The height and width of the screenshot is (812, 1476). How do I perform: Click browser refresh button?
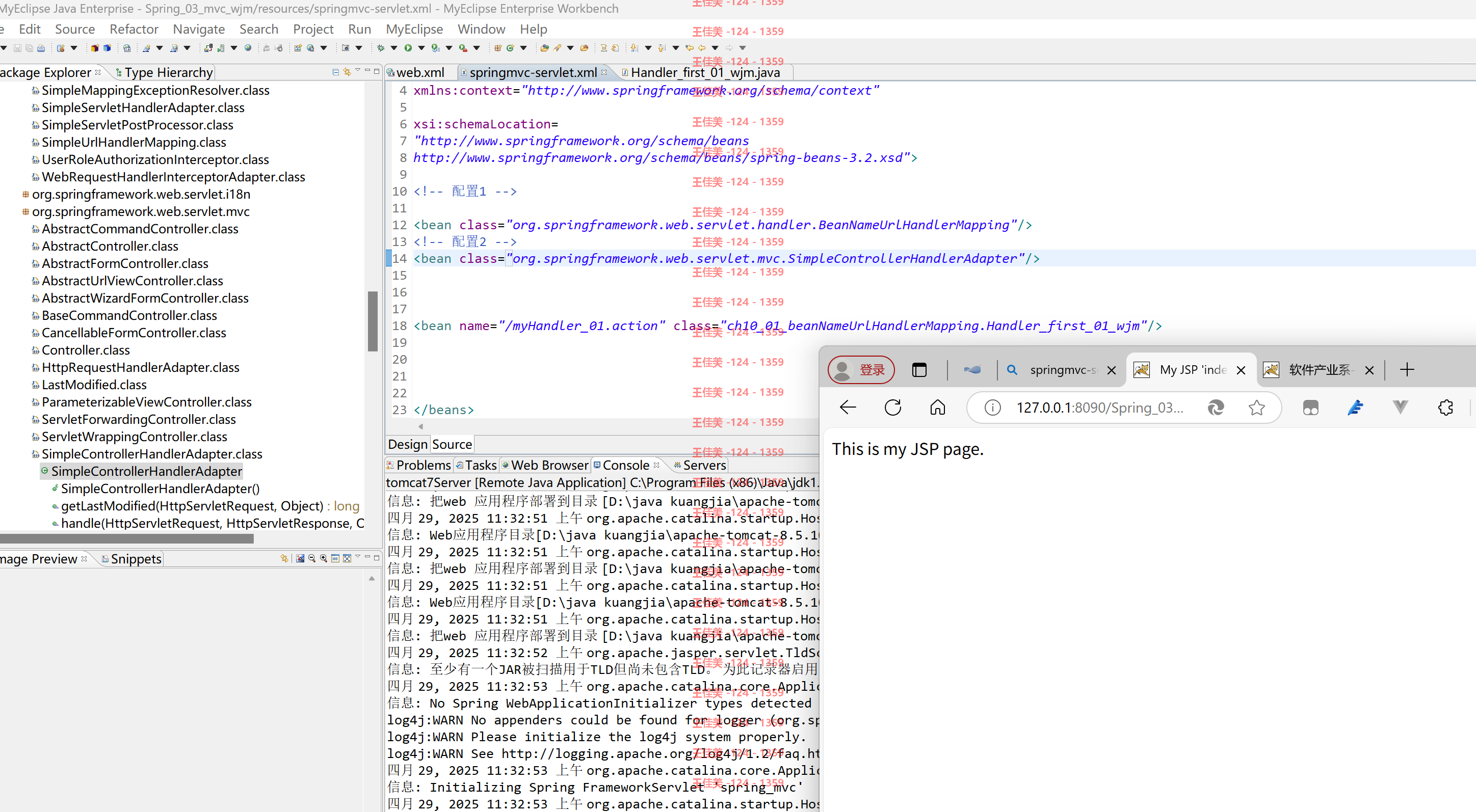point(893,407)
